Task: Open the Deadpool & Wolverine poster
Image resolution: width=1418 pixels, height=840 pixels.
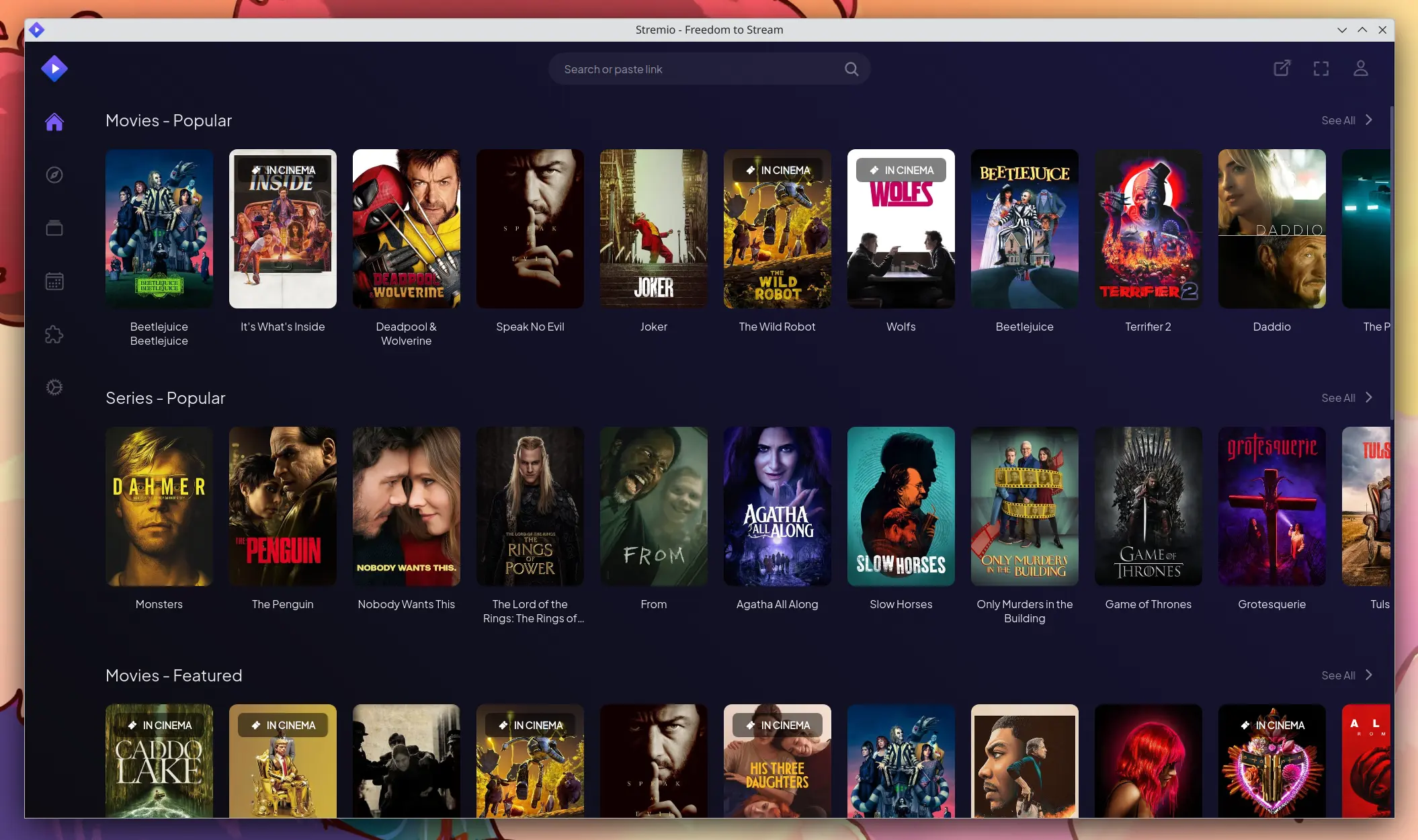Action: 407,228
